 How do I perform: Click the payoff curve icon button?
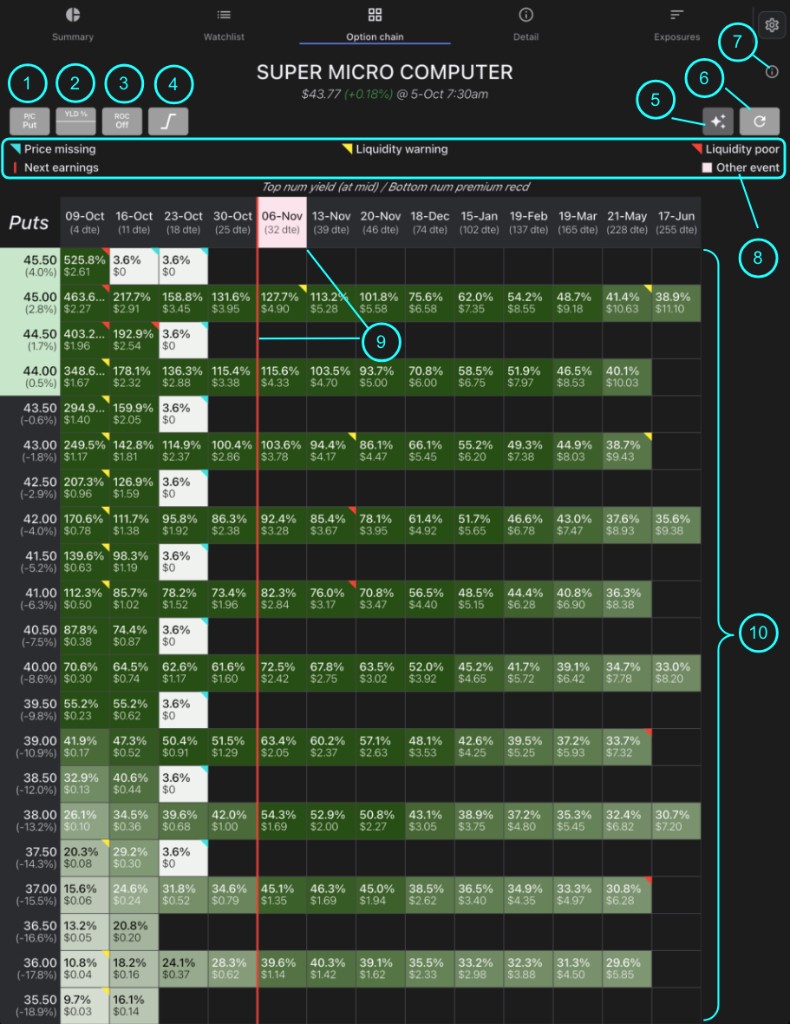pos(168,121)
